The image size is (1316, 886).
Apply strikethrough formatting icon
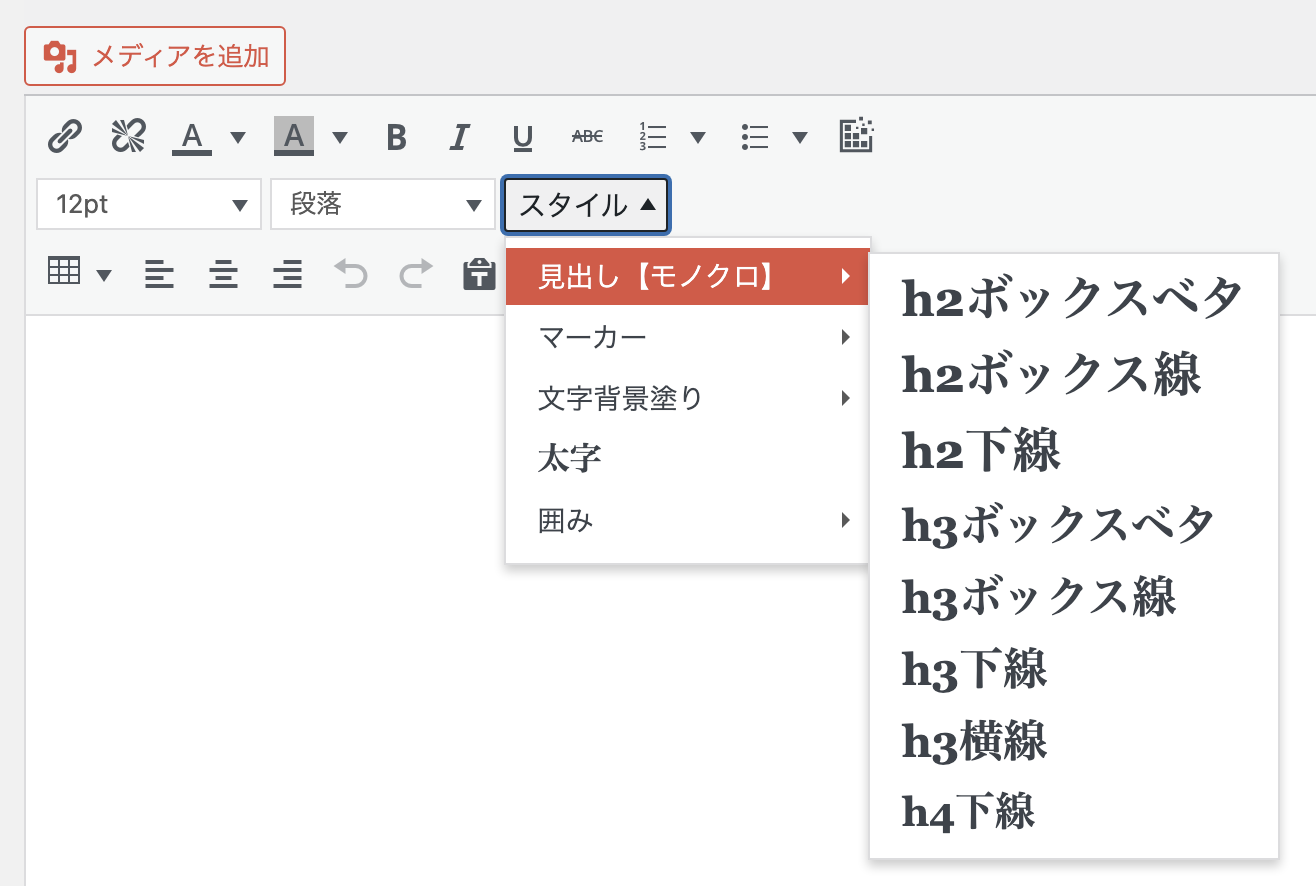click(587, 137)
